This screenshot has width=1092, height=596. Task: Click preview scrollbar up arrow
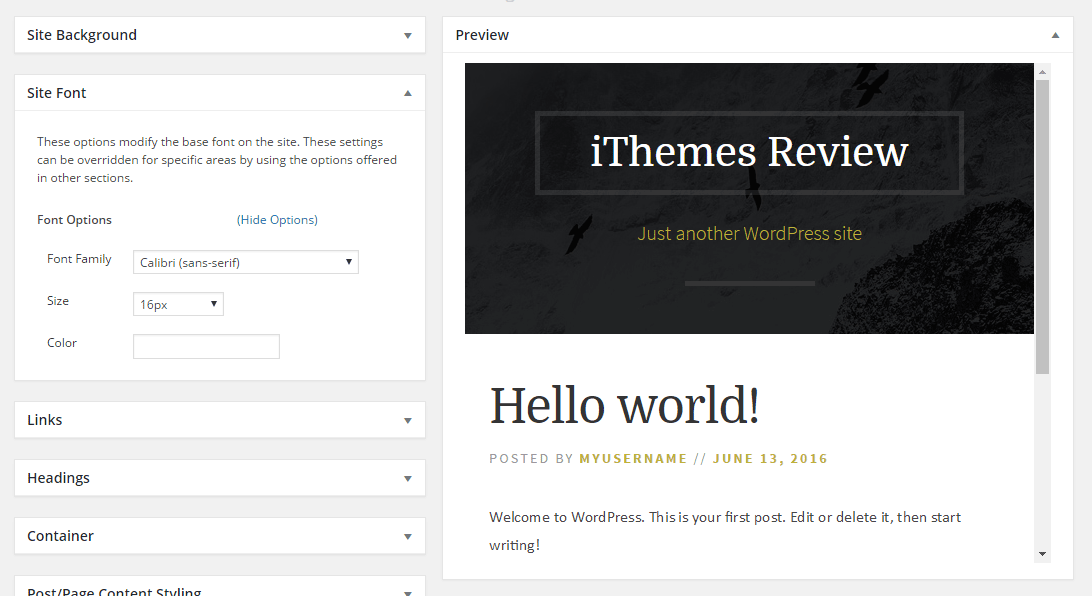coord(1042,72)
